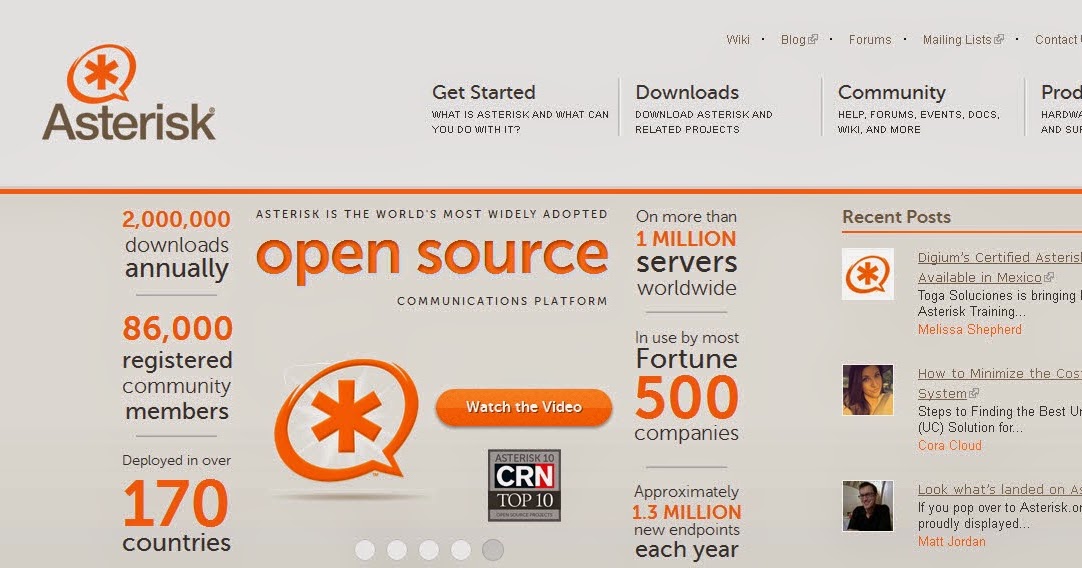
Task: Open the Digium's Certified Asterisk post title
Action: 999,257
